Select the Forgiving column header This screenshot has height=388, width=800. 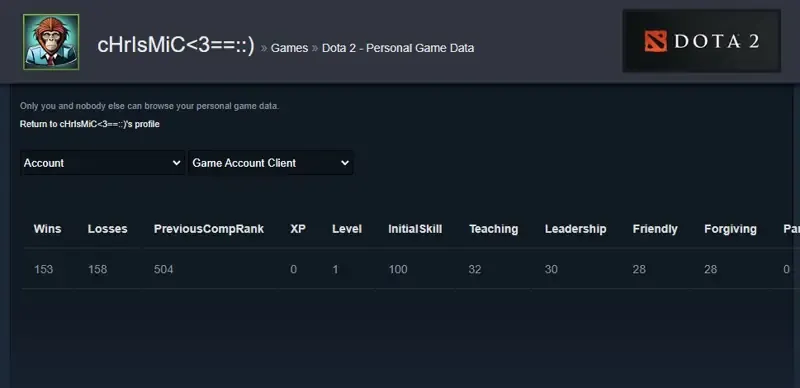(730, 229)
